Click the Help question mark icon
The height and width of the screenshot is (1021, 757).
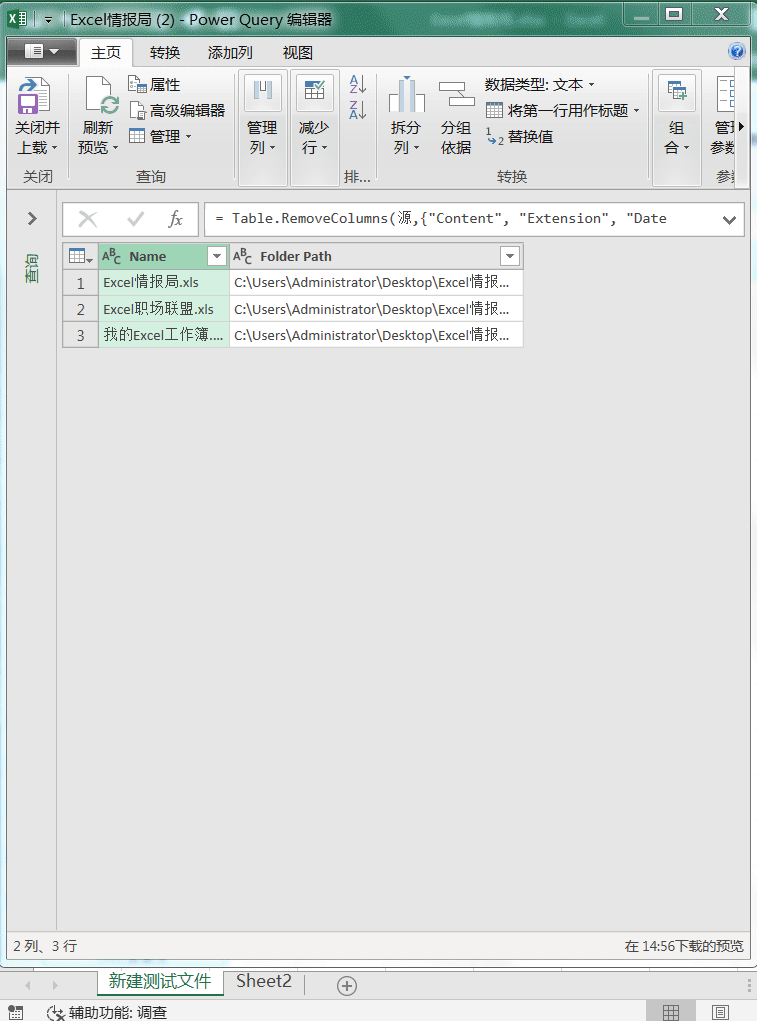(737, 51)
